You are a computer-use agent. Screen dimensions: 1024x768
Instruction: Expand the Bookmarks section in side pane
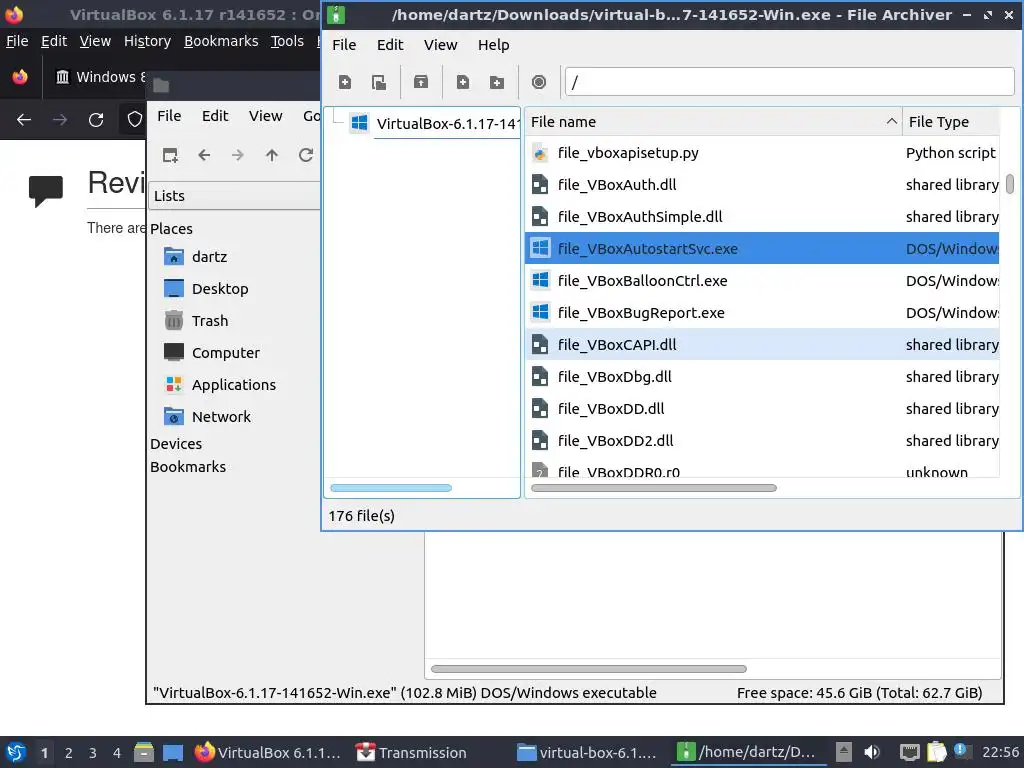[188, 467]
